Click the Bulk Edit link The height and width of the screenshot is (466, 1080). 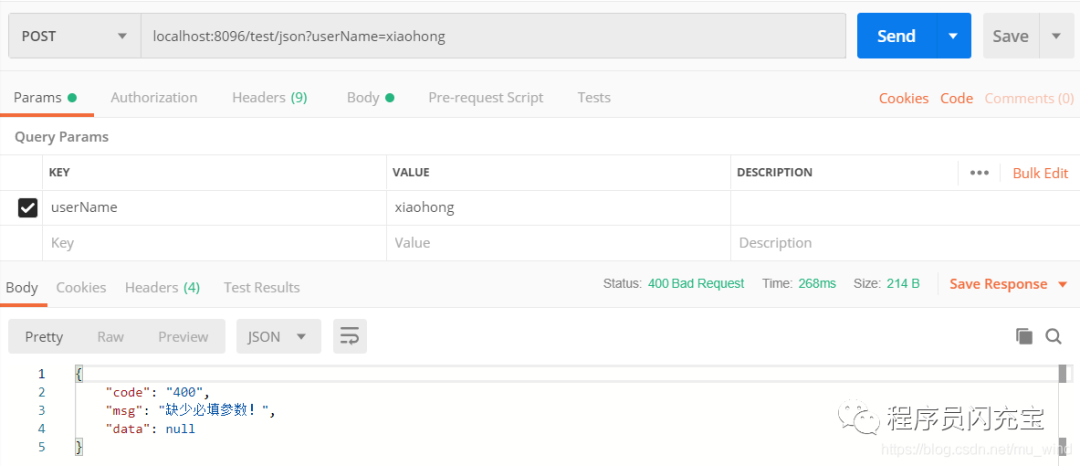[x=1040, y=173]
